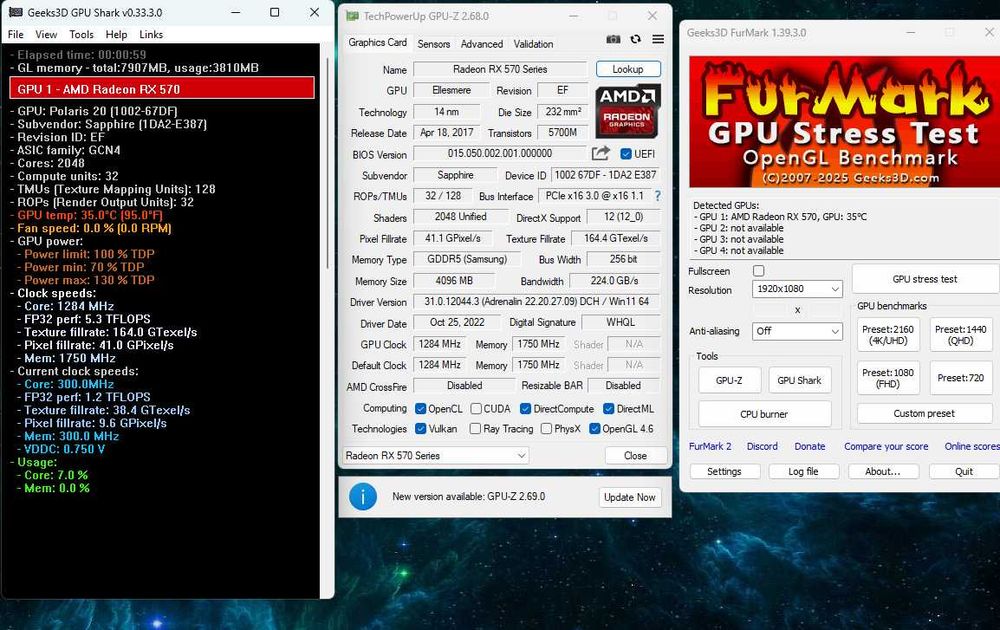Open the Discord link in FurMark
The width and height of the screenshot is (1000, 630).
[x=762, y=446]
